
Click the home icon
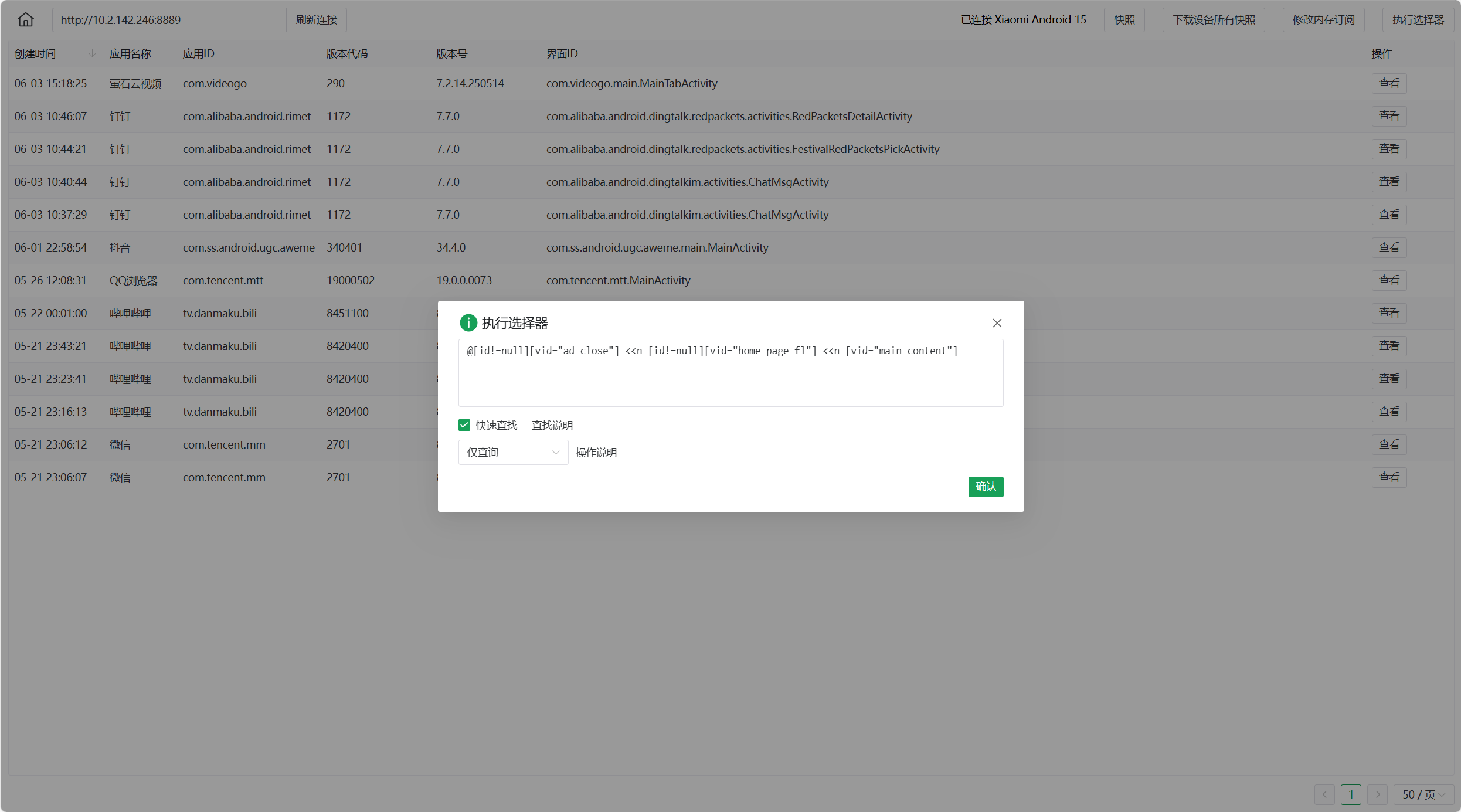pos(26,20)
